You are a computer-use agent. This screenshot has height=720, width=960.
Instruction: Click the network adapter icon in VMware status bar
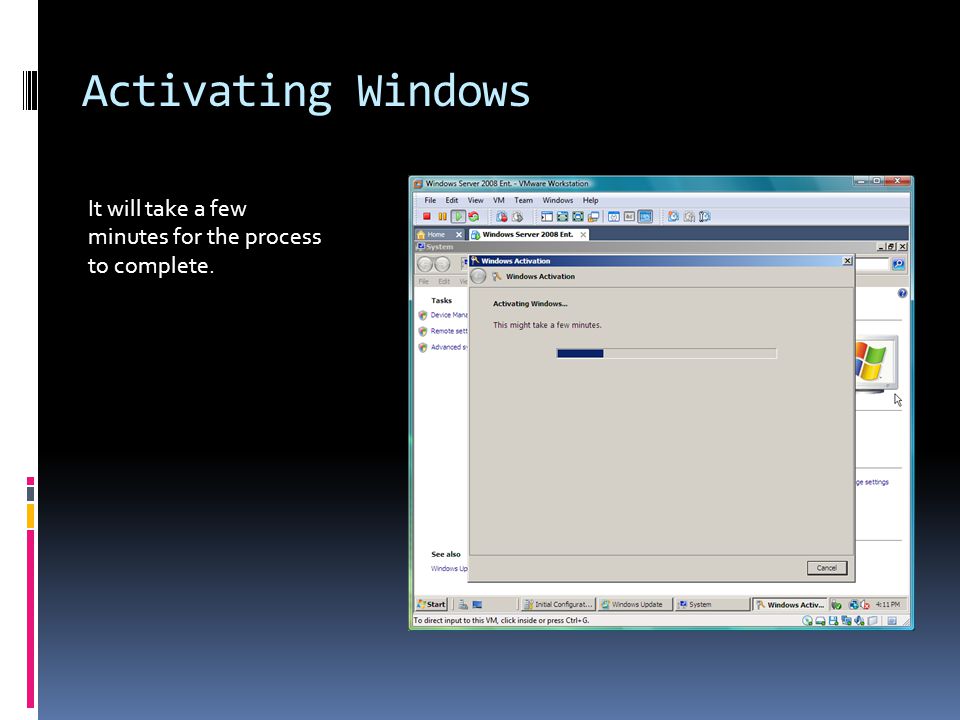pos(846,621)
